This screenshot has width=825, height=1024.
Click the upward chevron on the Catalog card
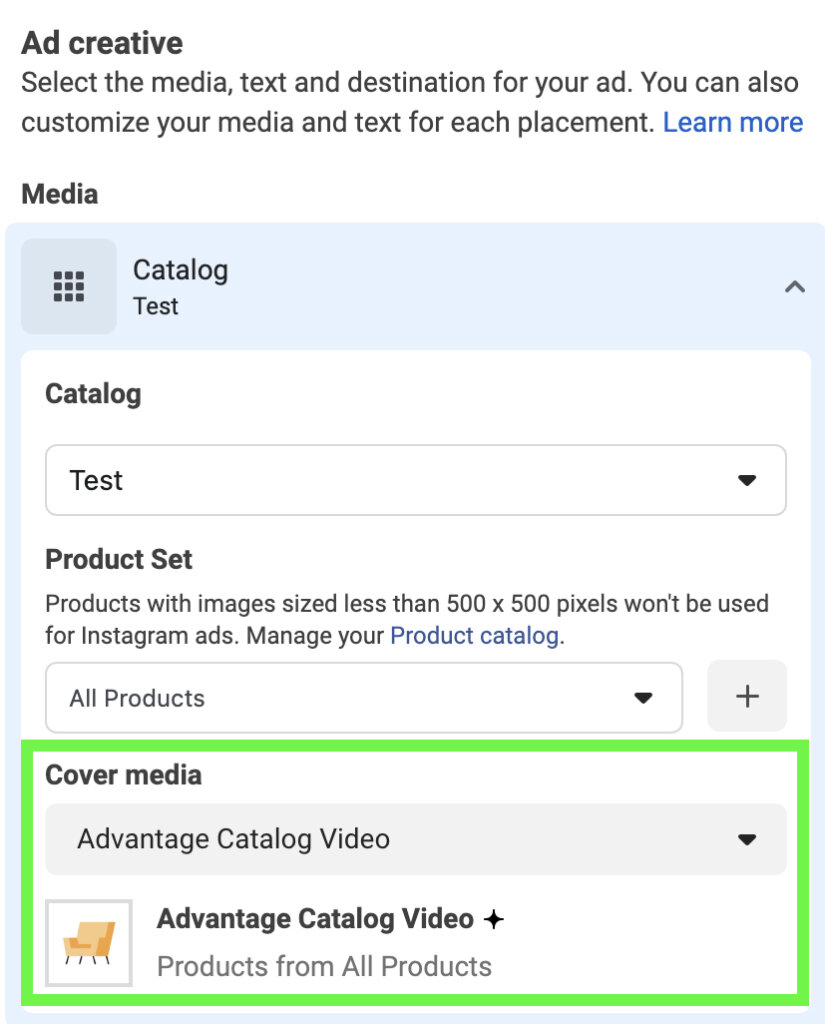(x=795, y=286)
